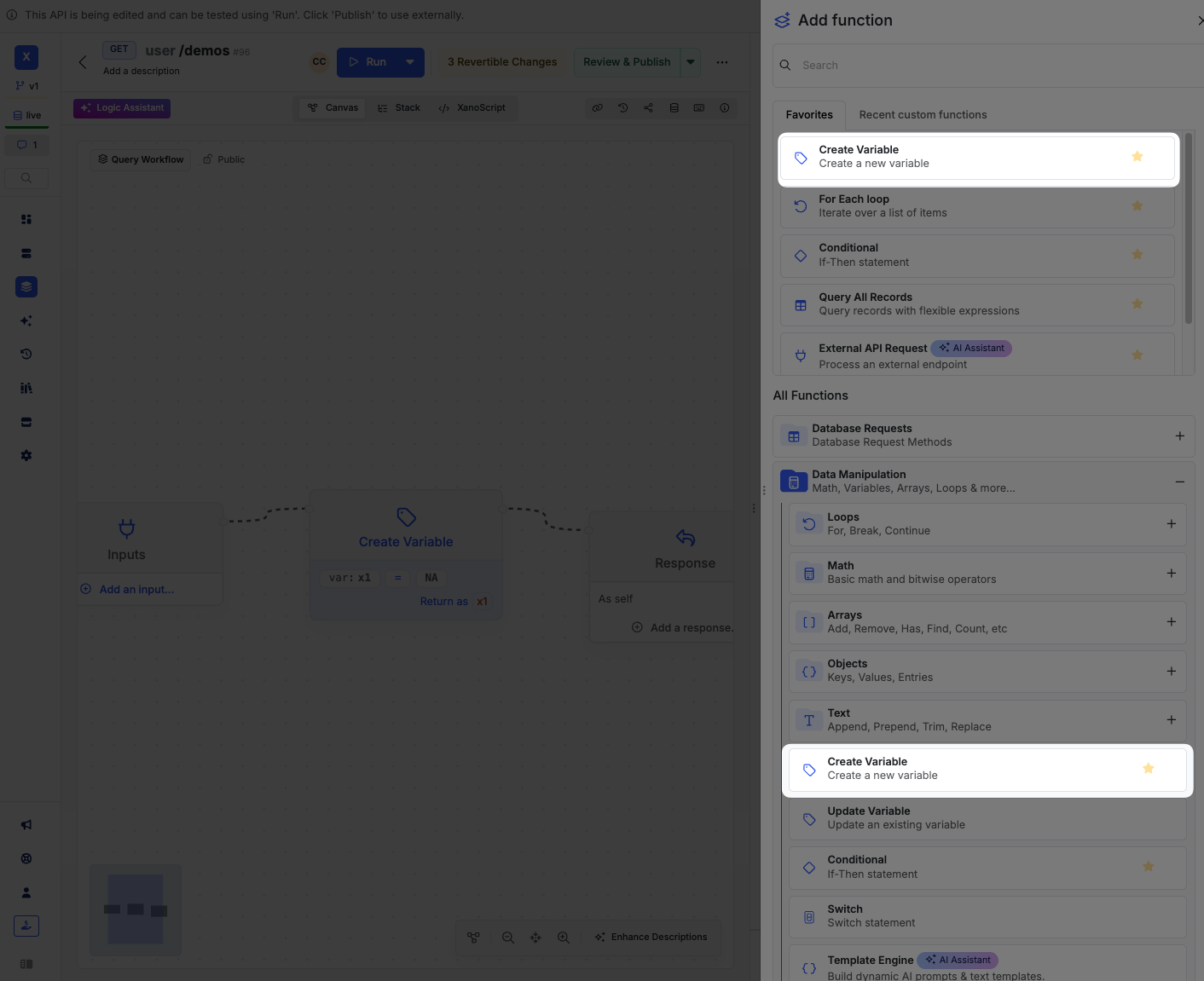Screen dimensions: 1204x981
Task: Click the canvas minimap thumbnail
Action: [136, 909]
